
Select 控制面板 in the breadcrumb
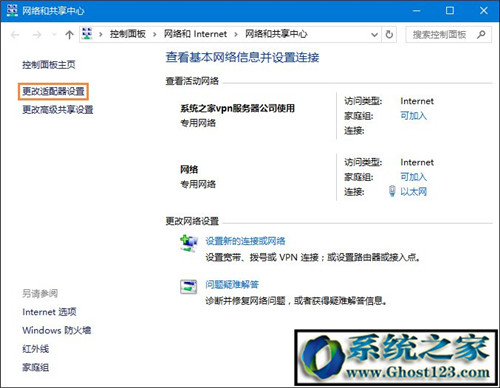[x=128, y=34]
